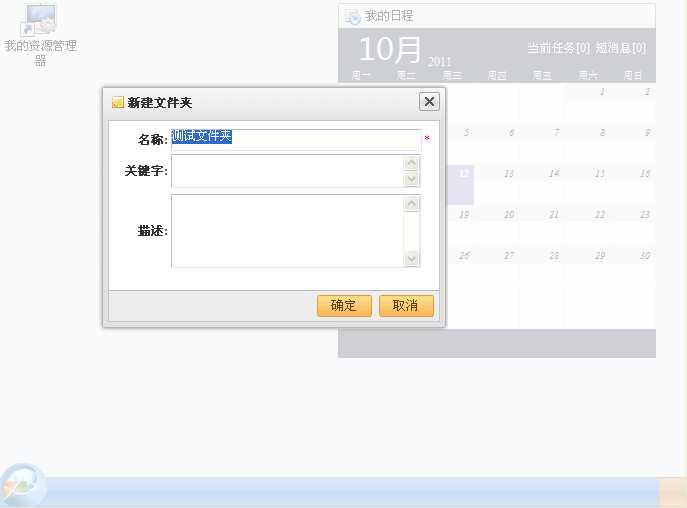Screen dimensions: 687x508
Task: Click the 我的日程 calendar clock icon
Action: click(x=353, y=17)
